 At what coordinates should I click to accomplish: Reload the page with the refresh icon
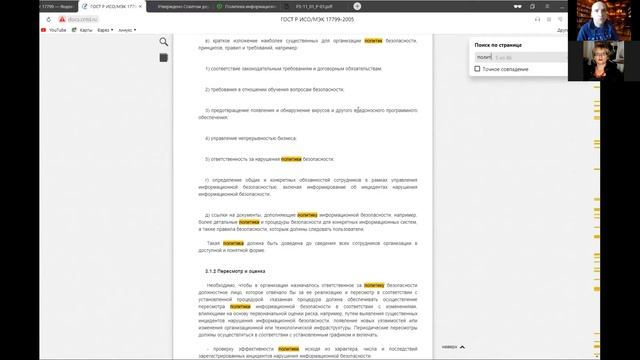49,19
